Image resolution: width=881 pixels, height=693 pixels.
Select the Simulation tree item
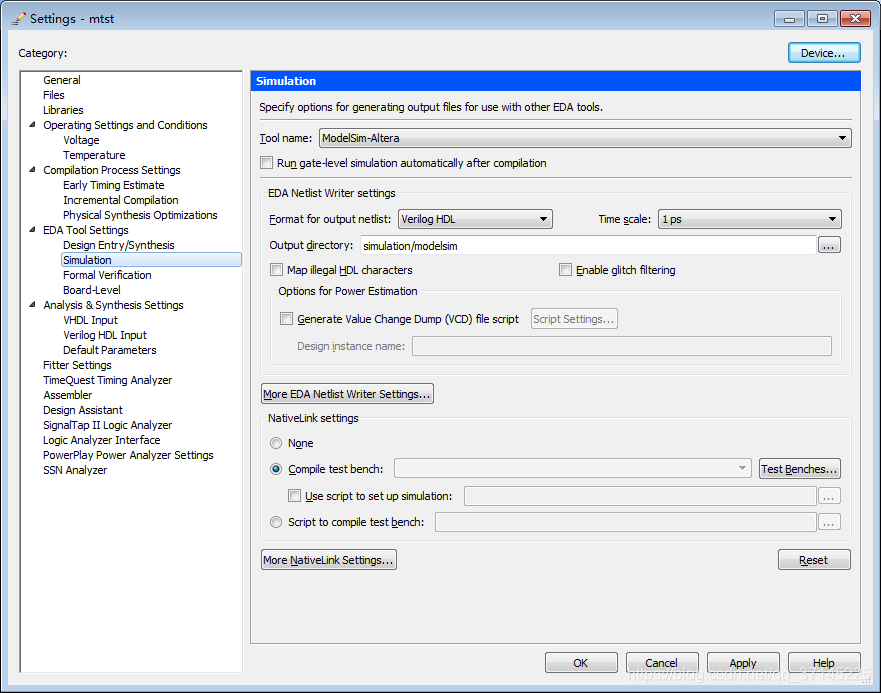click(x=151, y=260)
